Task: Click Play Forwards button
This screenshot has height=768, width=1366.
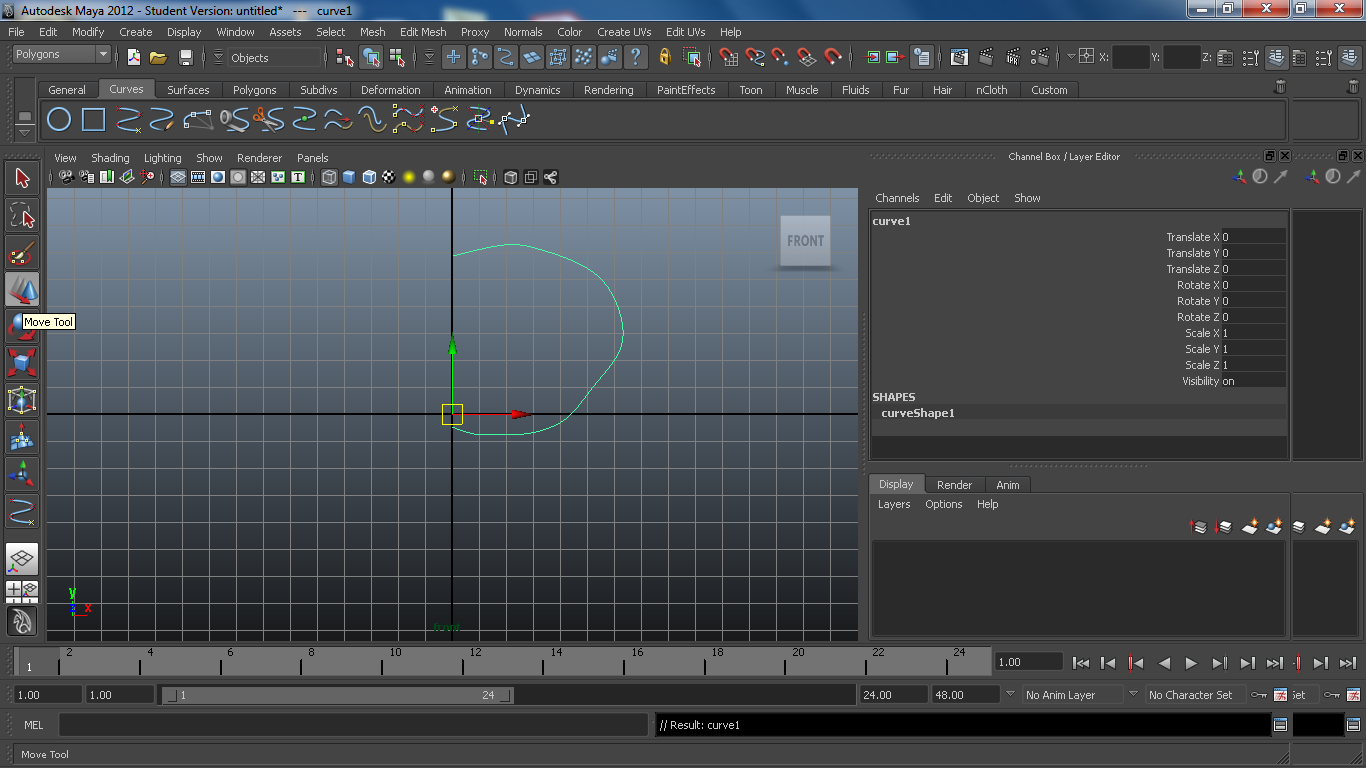Action: click(1191, 662)
